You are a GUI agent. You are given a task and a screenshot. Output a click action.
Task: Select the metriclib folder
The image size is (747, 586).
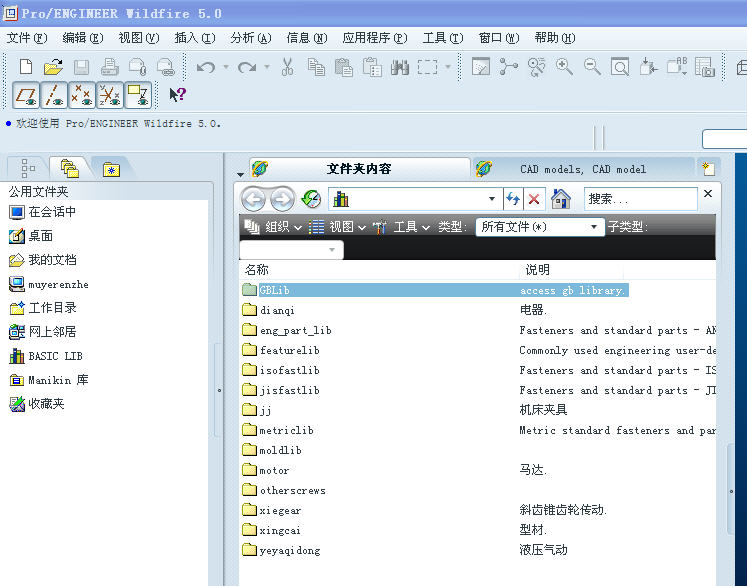(x=278, y=430)
